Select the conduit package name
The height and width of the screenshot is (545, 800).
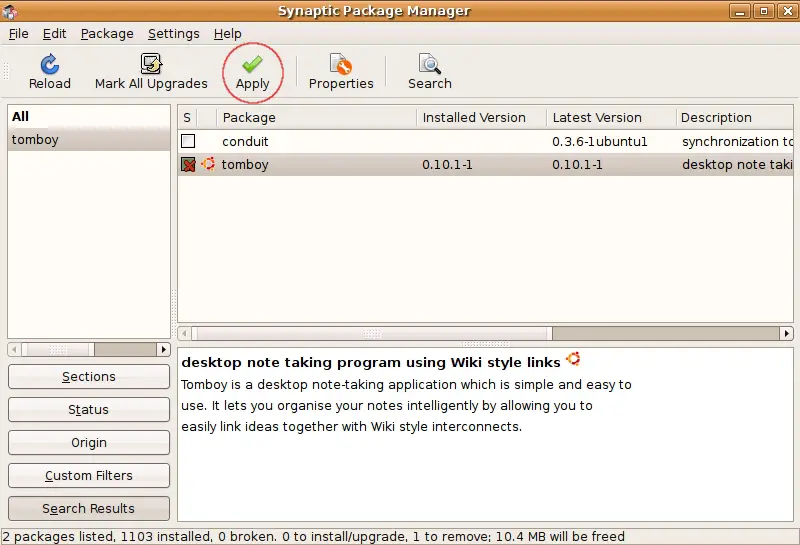click(245, 141)
